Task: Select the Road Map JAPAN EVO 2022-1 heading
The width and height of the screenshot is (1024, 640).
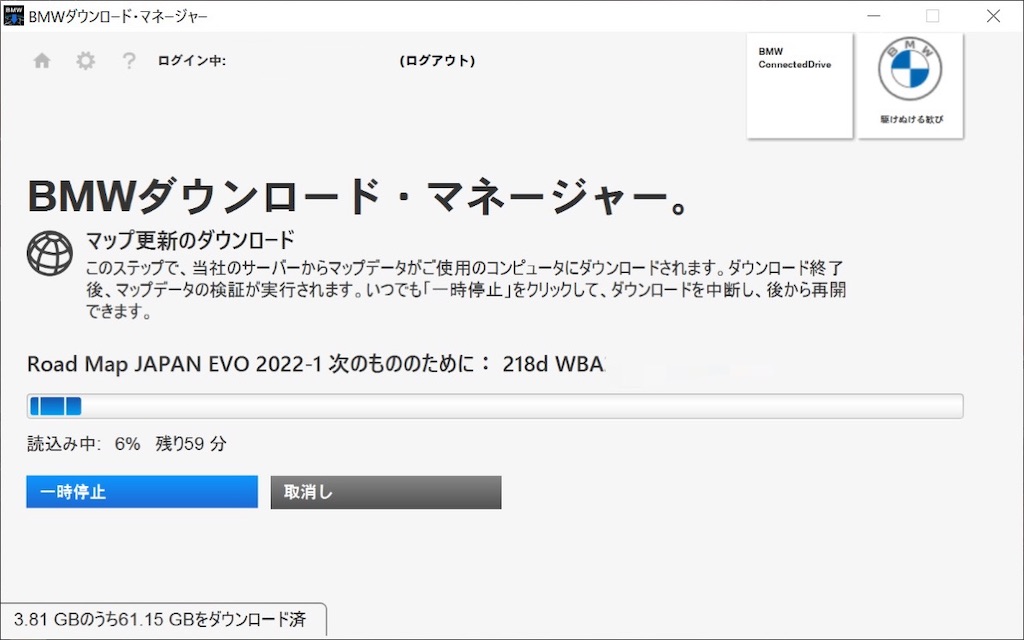Action: pyautogui.click(x=300, y=364)
